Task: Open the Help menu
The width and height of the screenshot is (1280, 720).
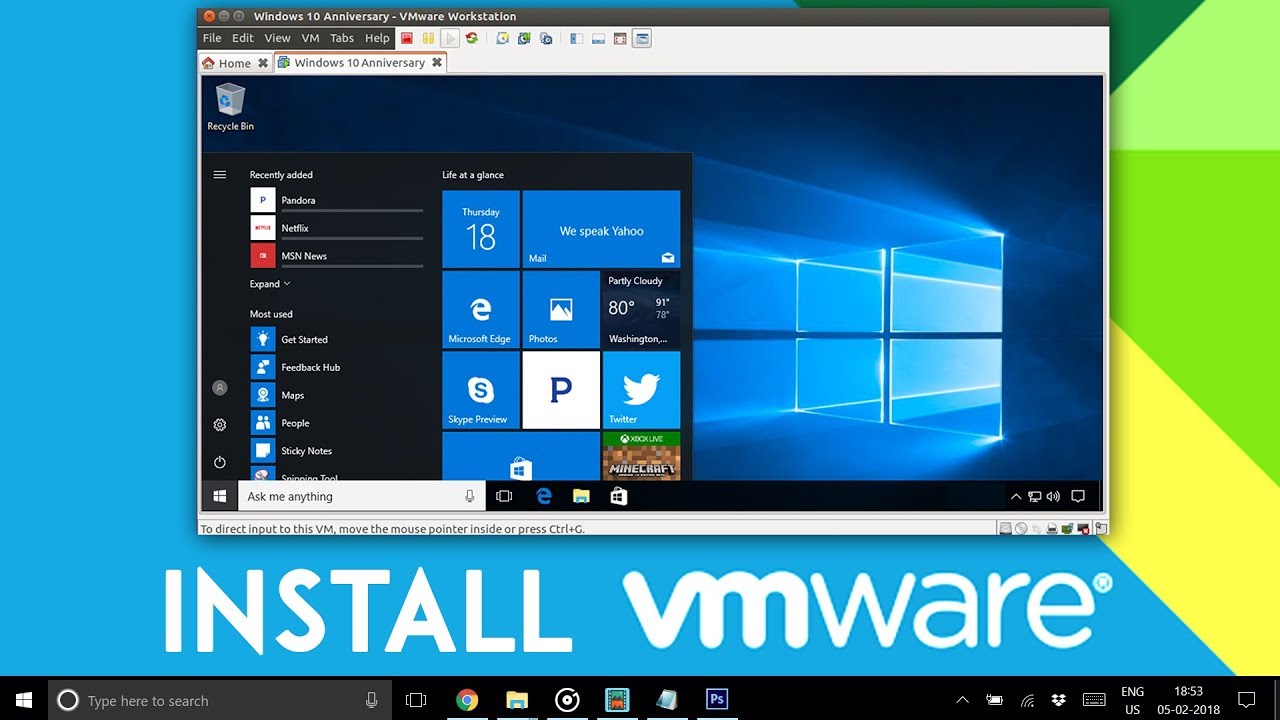Action: pos(377,38)
